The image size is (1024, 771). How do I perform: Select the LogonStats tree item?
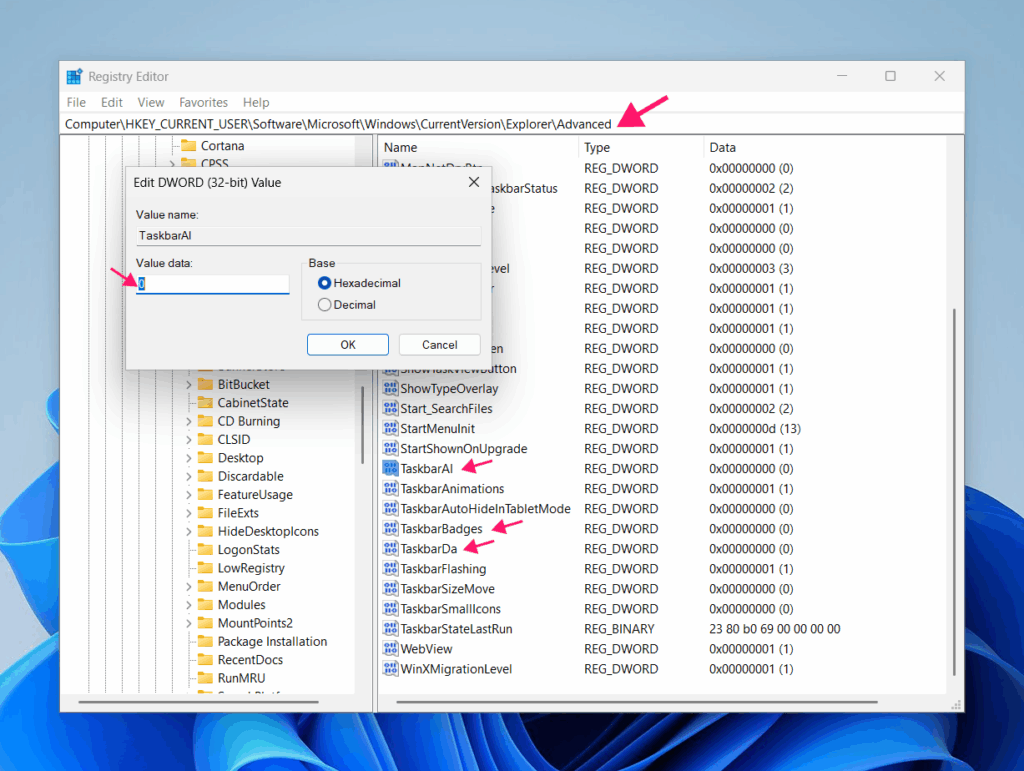pyautogui.click(x=249, y=550)
